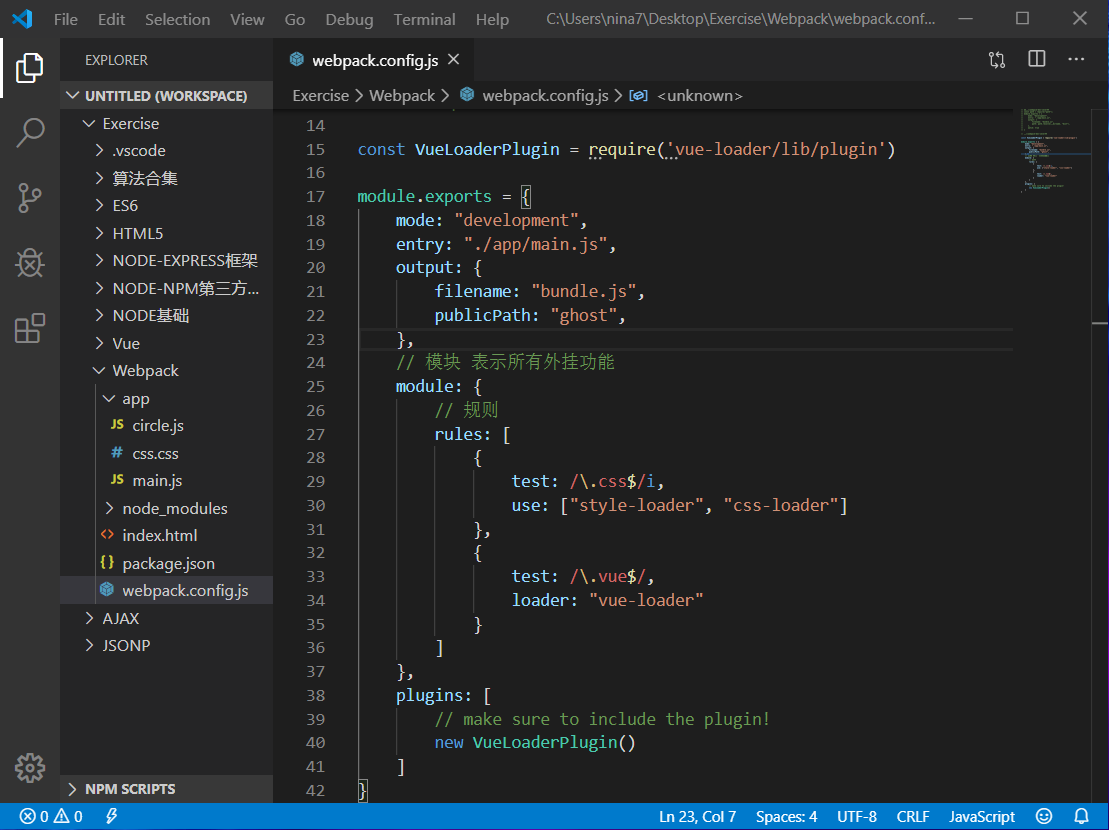Open package.json in the explorer
This screenshot has height=830, width=1109.
tap(166, 563)
